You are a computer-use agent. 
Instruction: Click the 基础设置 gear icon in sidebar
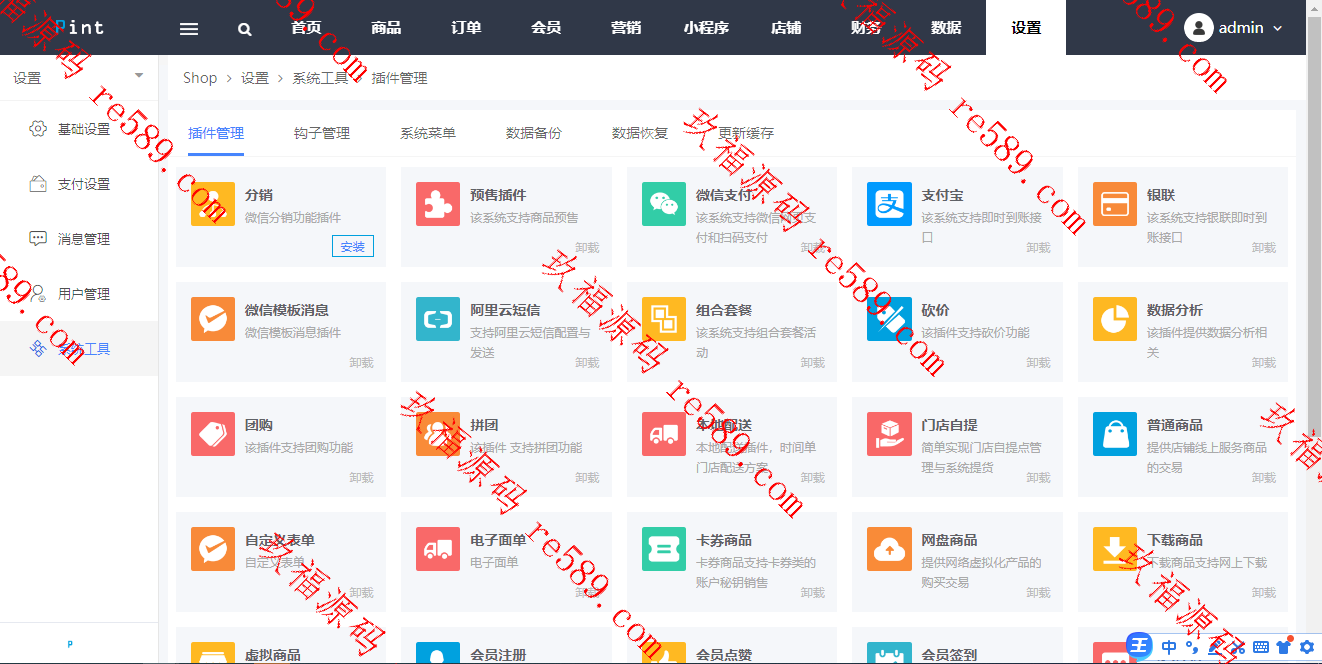tap(38, 129)
